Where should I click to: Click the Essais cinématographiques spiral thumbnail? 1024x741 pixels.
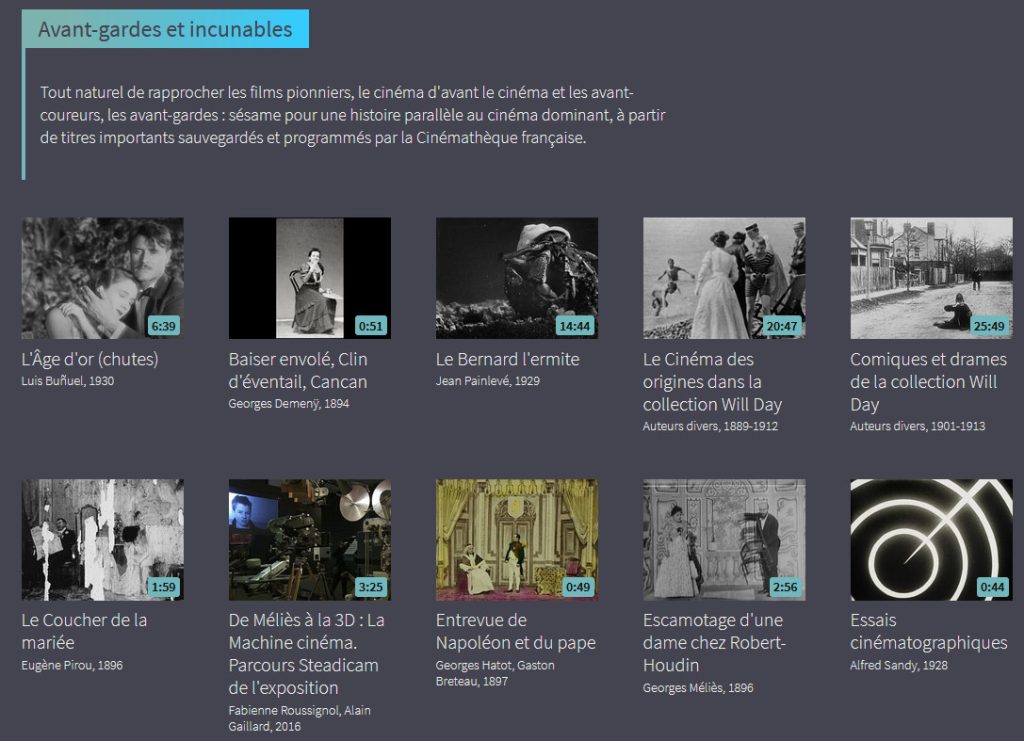(930, 539)
